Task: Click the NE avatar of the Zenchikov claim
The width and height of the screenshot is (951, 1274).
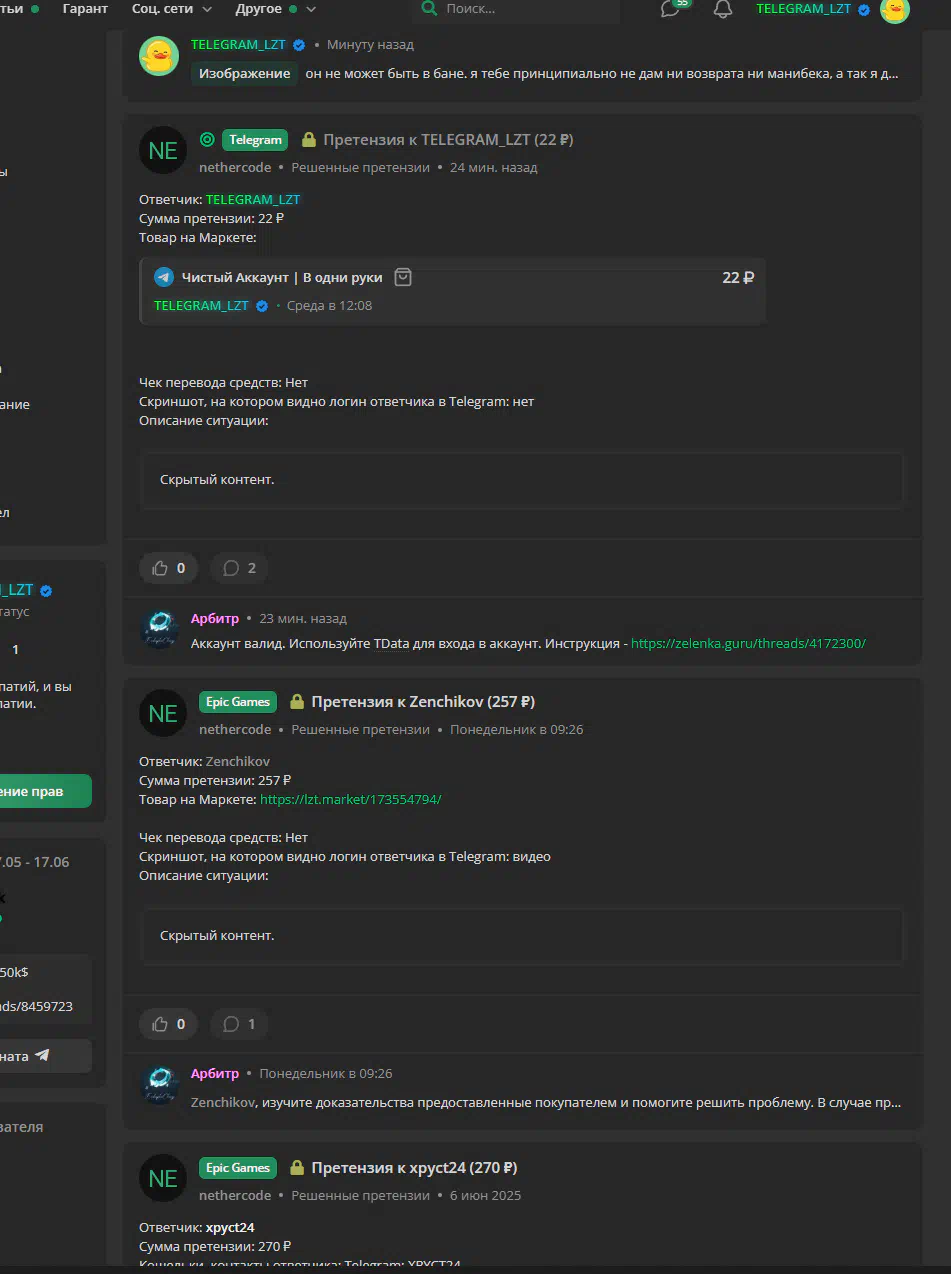Action: 163,713
